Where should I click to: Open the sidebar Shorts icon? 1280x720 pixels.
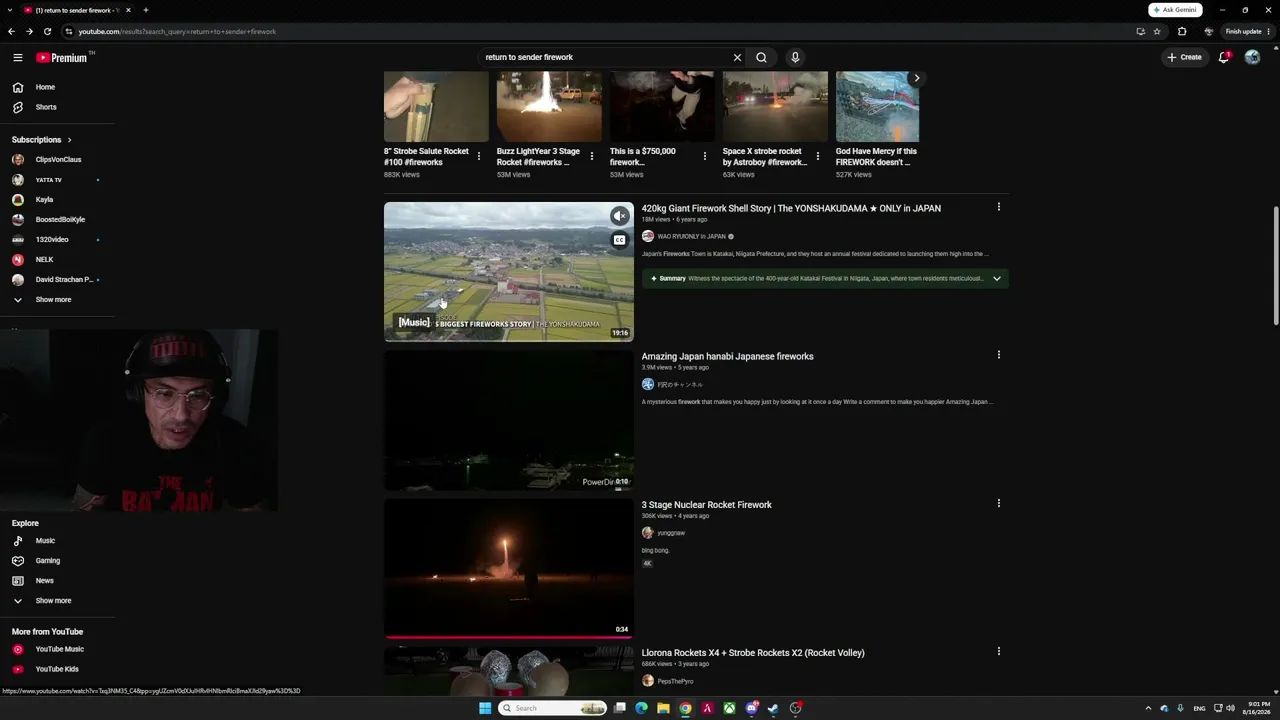[17, 107]
